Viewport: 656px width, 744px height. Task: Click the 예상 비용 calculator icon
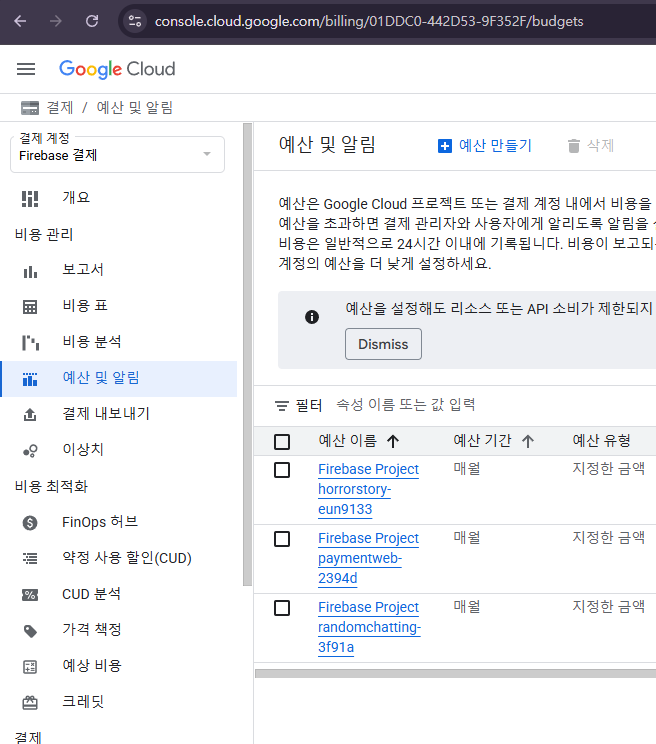(x=30, y=667)
